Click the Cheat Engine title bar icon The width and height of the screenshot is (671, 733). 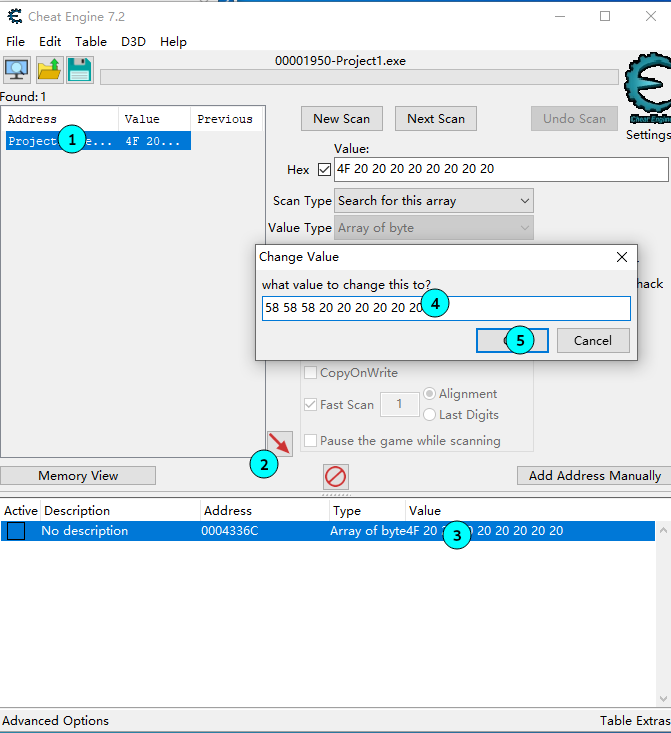coord(14,16)
